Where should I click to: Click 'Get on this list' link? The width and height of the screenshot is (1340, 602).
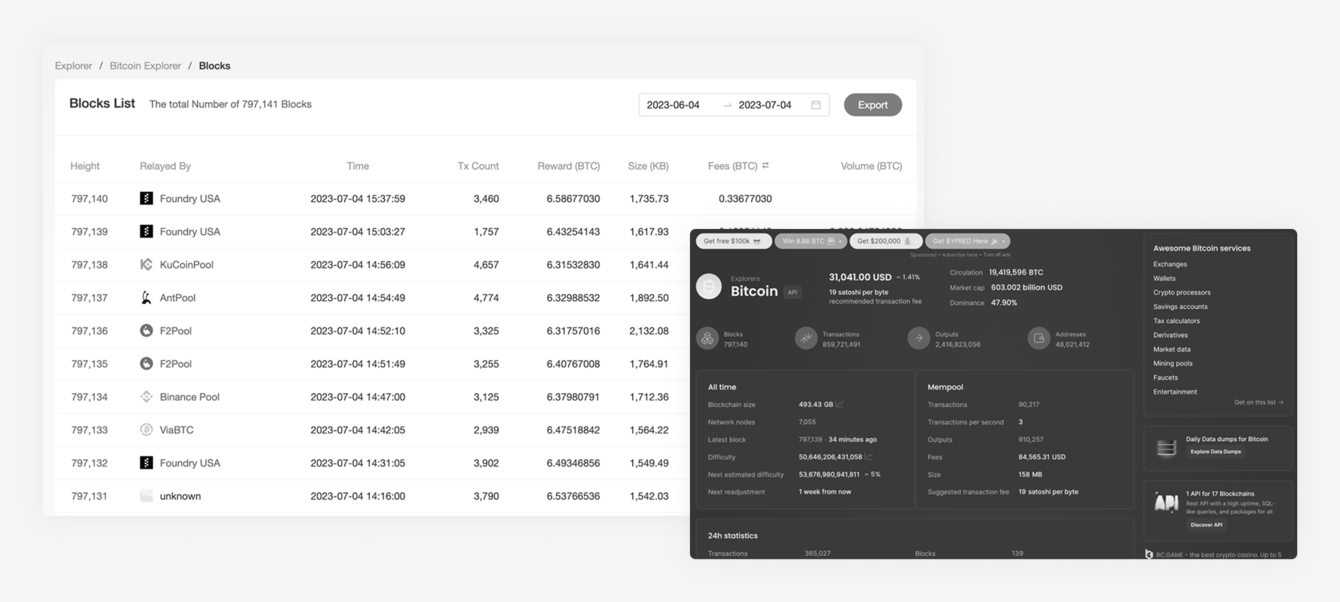click(x=1259, y=402)
